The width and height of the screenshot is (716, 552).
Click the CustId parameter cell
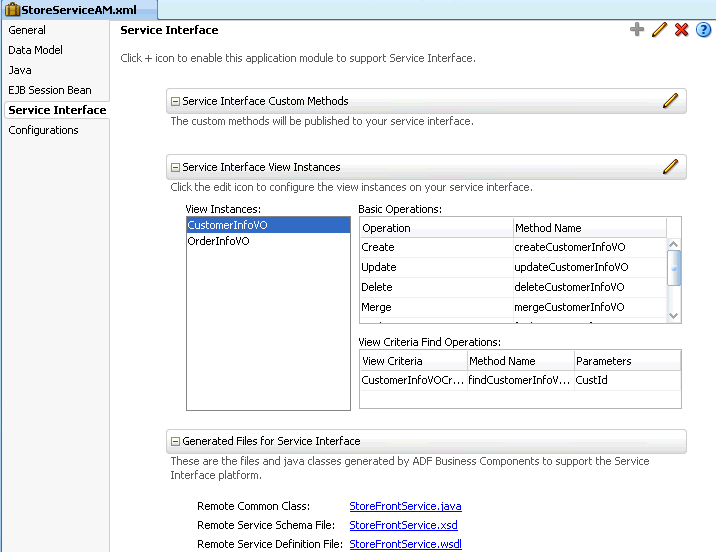point(627,380)
